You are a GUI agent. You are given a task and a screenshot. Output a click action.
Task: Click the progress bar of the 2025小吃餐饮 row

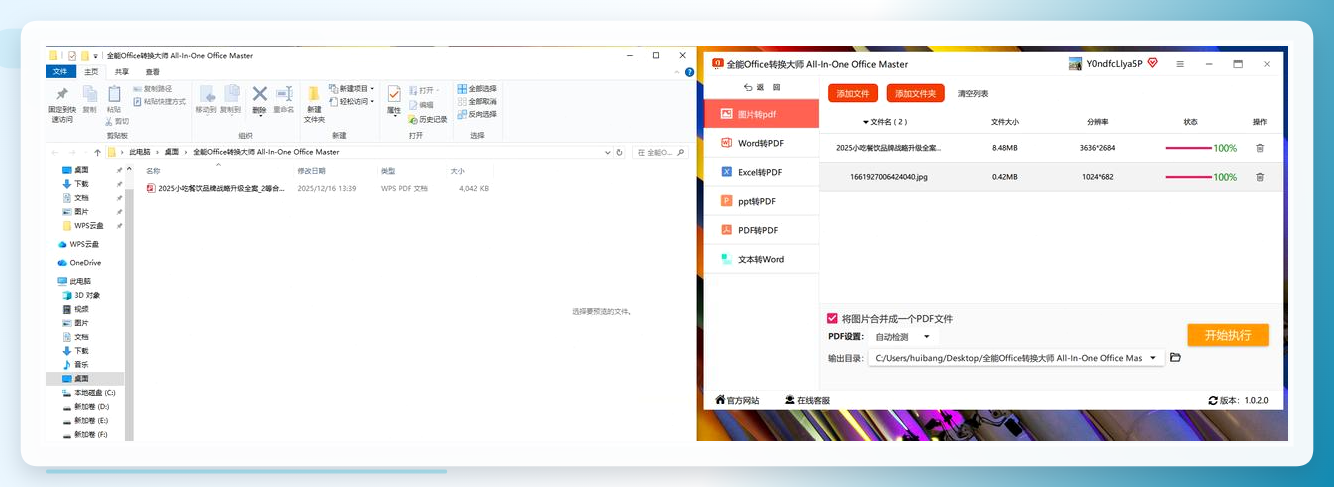click(x=1188, y=148)
